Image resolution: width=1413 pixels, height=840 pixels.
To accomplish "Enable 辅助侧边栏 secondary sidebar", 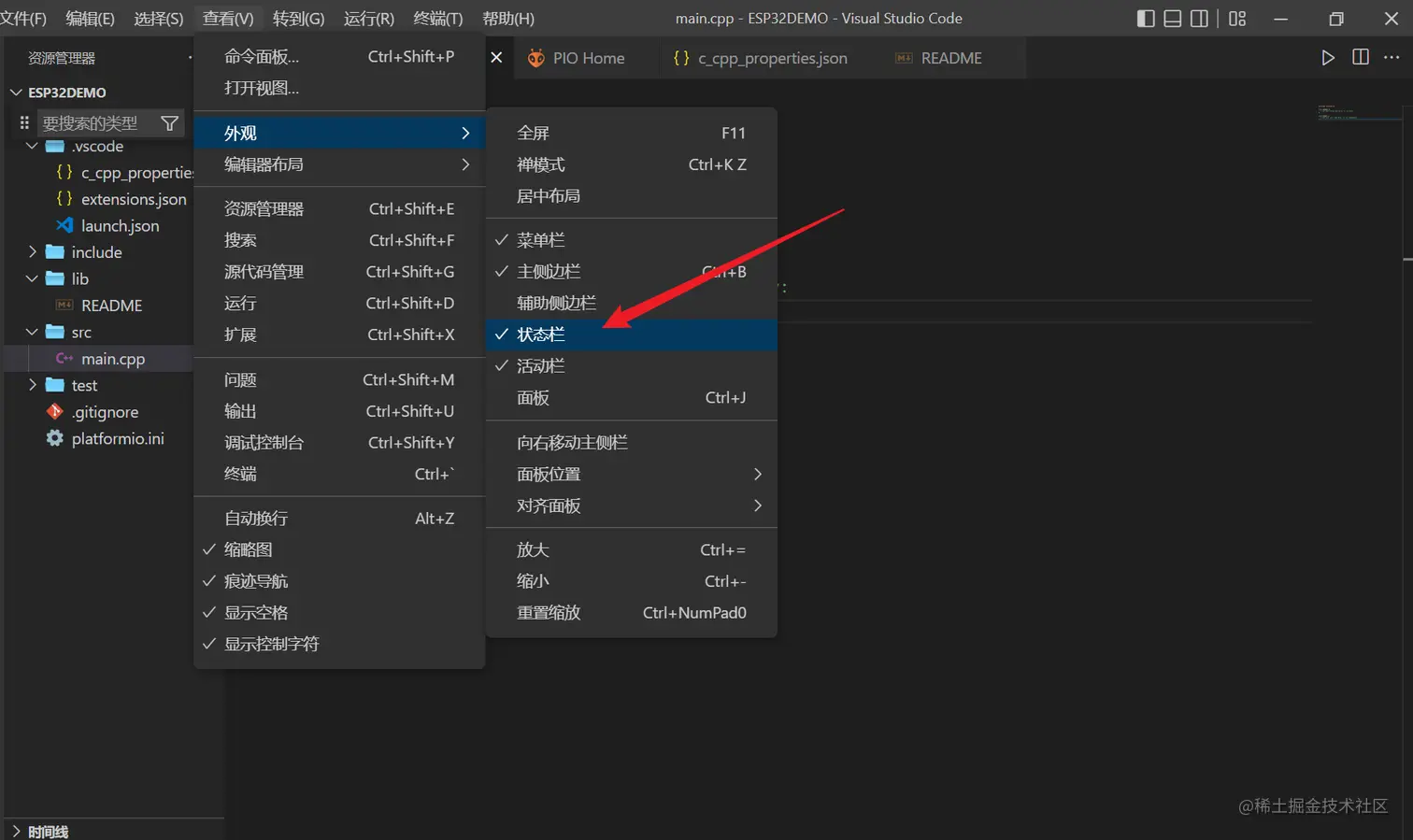I will point(632,303).
